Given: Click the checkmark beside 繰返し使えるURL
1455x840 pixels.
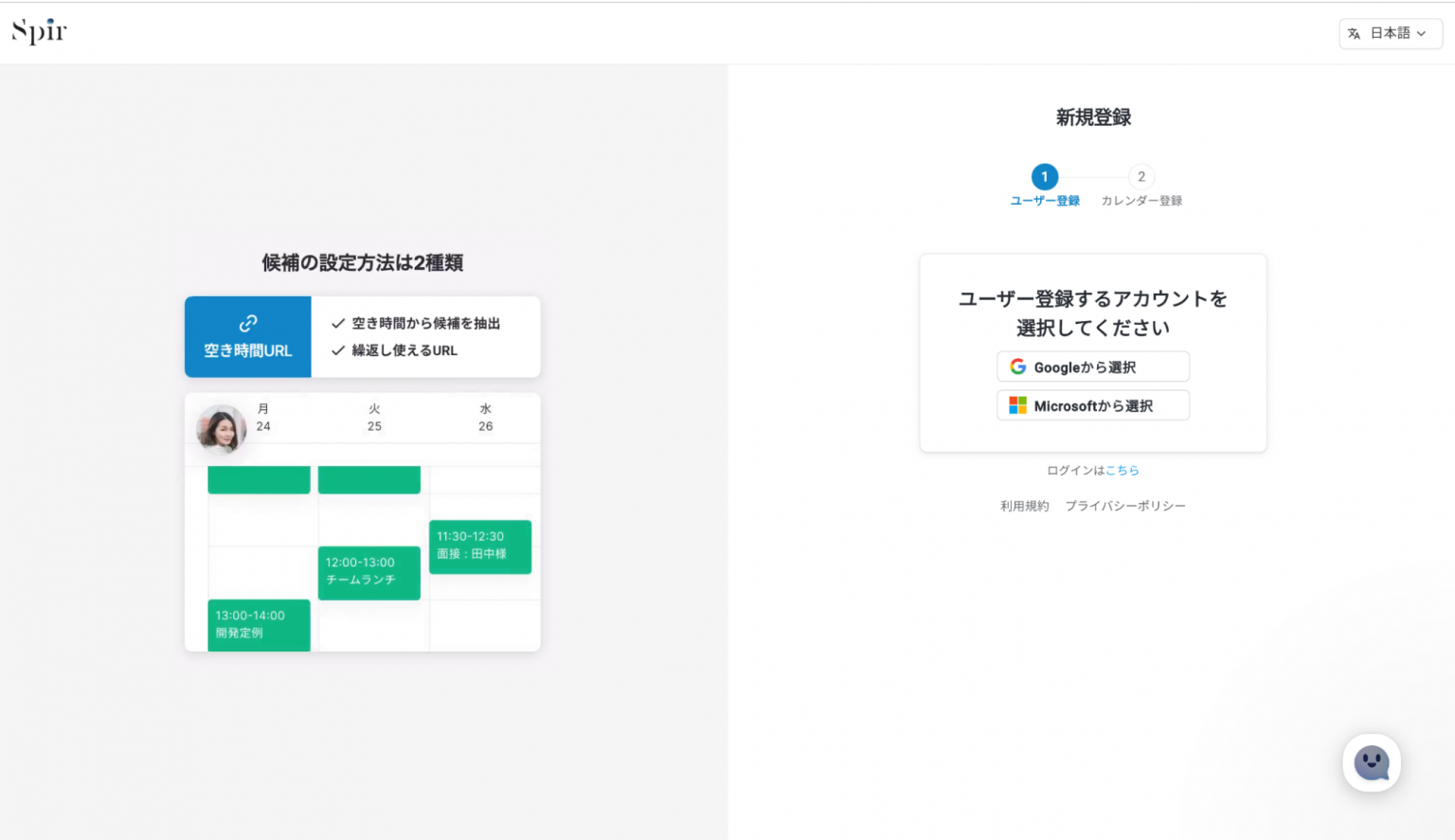Looking at the screenshot, I should (338, 349).
